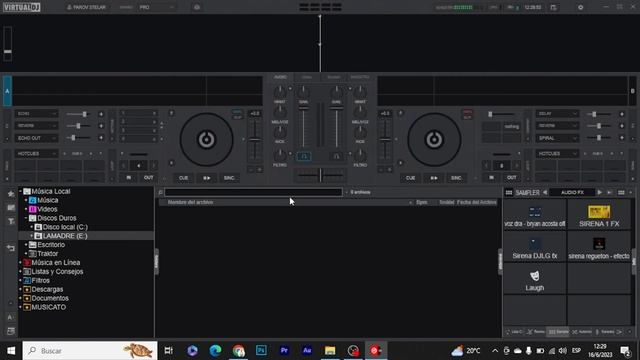Click SINC button on left deck
Viewport: 640px width, 360px height.
[229, 178]
